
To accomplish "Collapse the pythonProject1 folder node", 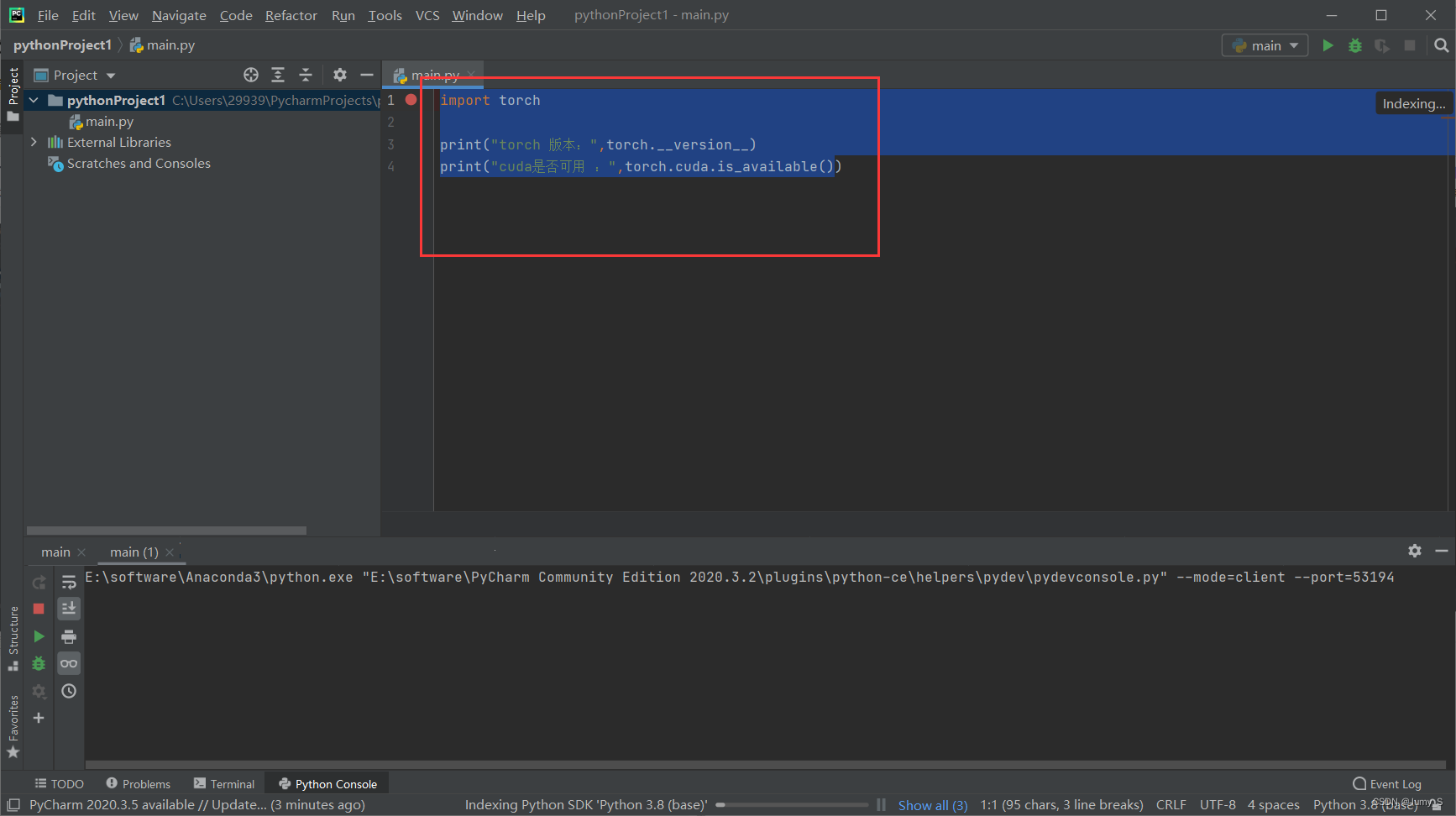I will [x=34, y=100].
